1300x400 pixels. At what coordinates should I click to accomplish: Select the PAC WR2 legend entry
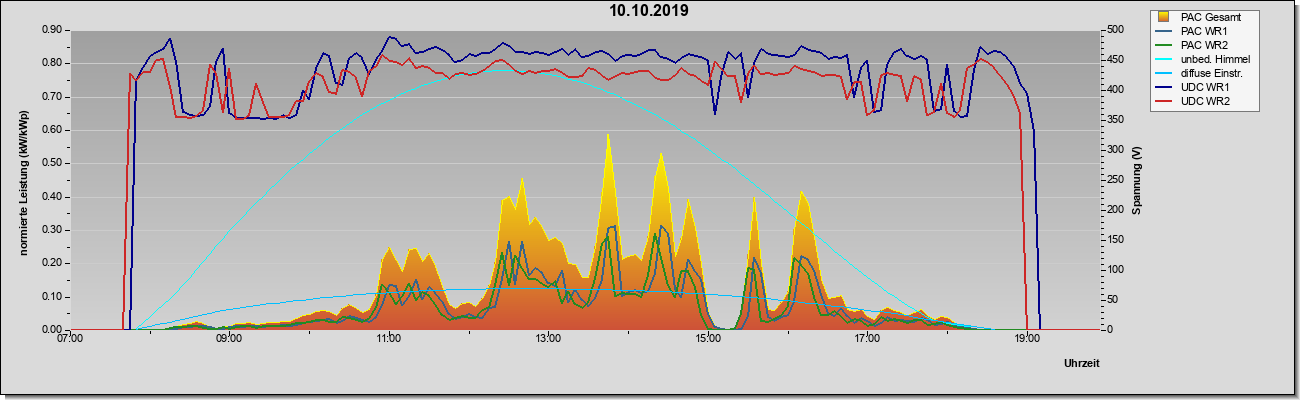pos(1205,44)
